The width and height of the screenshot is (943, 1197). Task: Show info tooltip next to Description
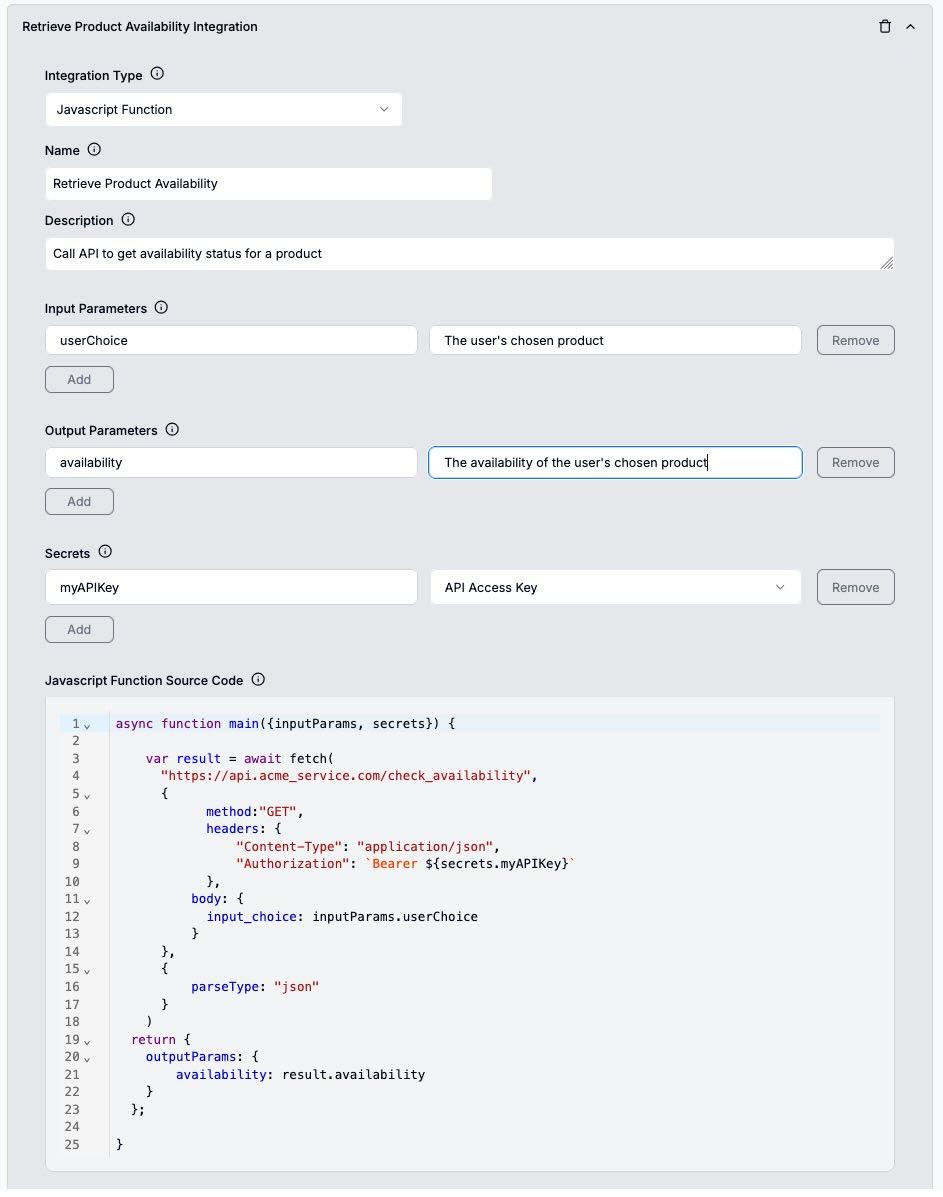point(128,220)
